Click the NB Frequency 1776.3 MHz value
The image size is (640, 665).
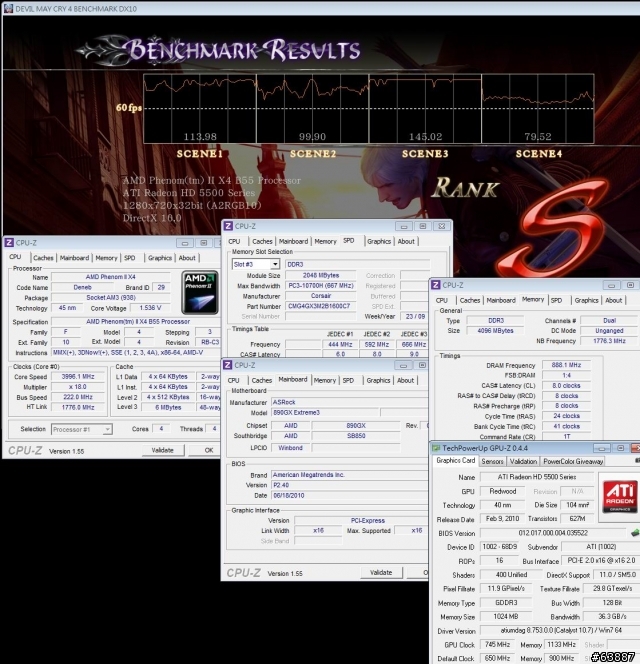(609, 341)
